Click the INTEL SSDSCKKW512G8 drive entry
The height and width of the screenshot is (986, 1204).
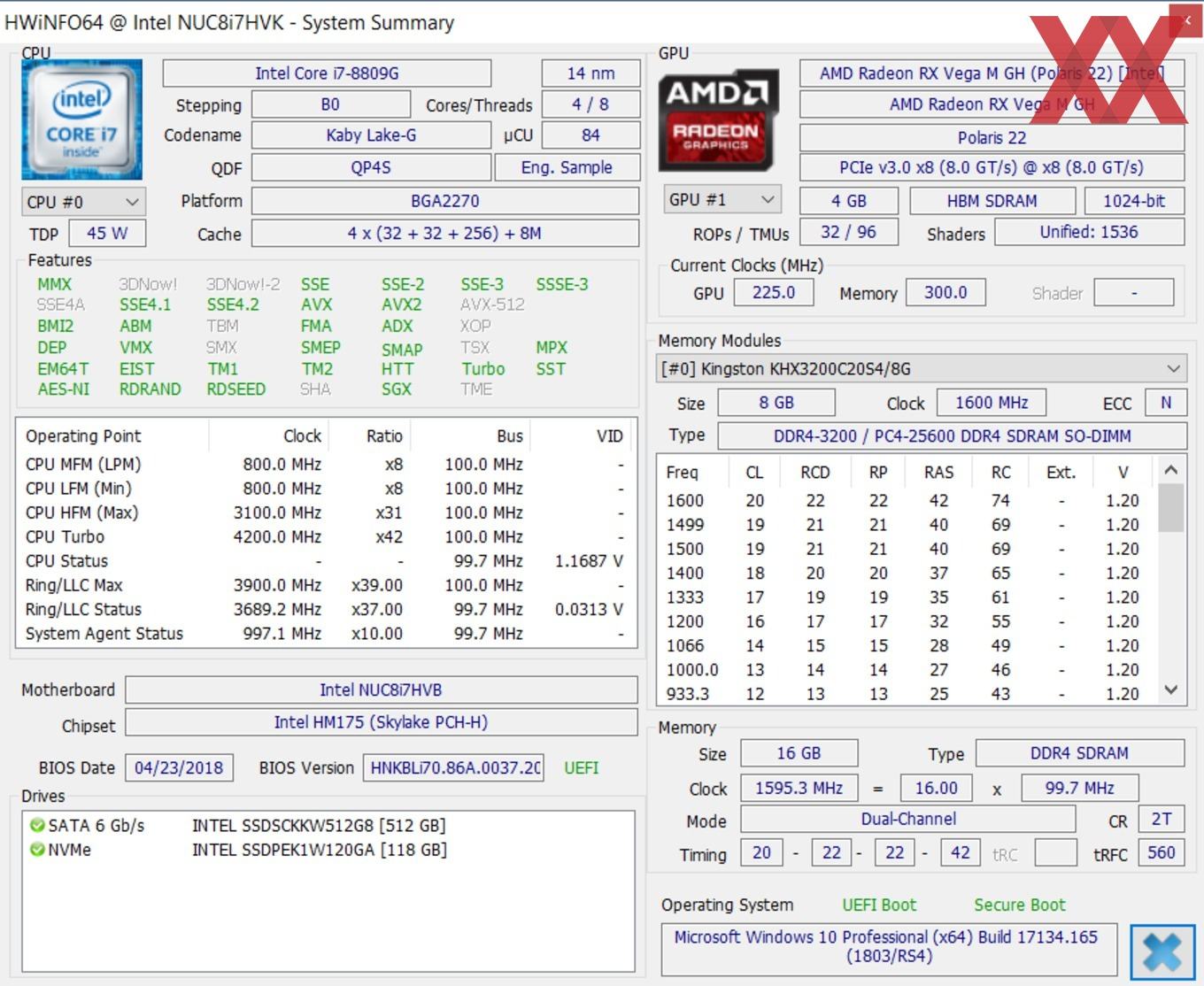319,826
